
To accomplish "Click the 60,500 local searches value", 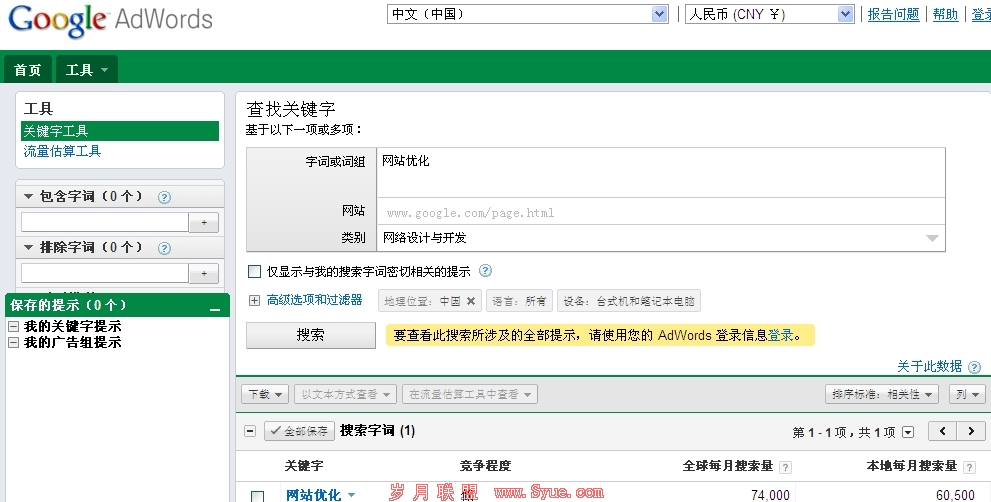I will (955, 495).
